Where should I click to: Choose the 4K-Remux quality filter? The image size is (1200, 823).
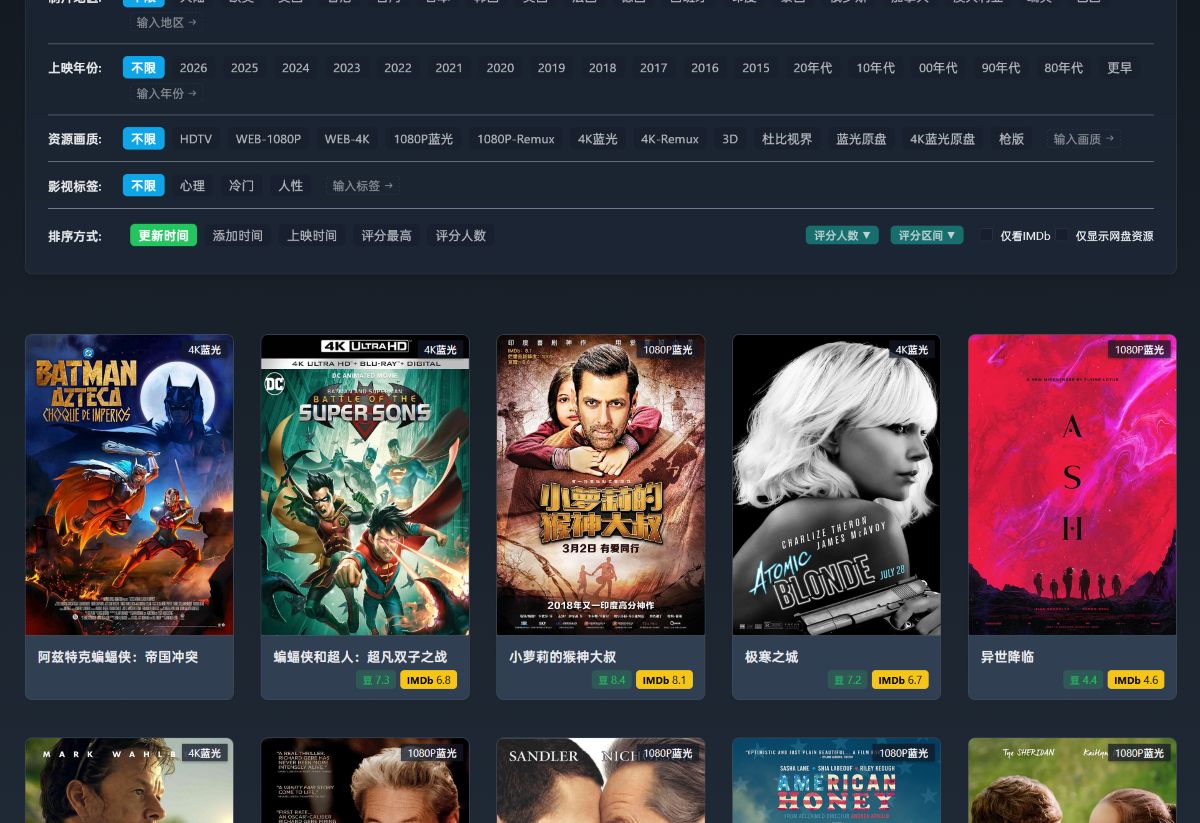(x=669, y=139)
